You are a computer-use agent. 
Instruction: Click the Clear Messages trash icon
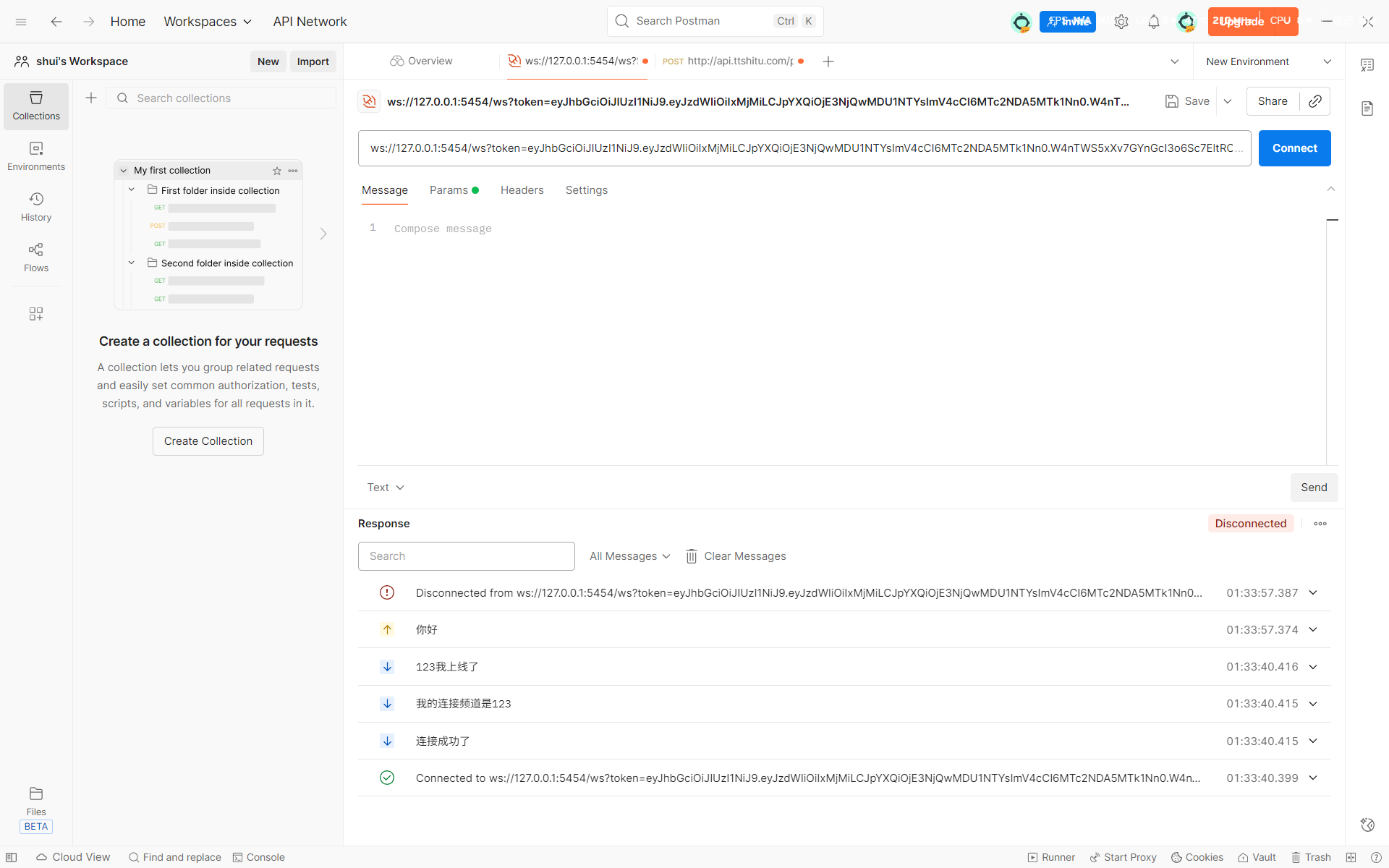pyautogui.click(x=692, y=556)
